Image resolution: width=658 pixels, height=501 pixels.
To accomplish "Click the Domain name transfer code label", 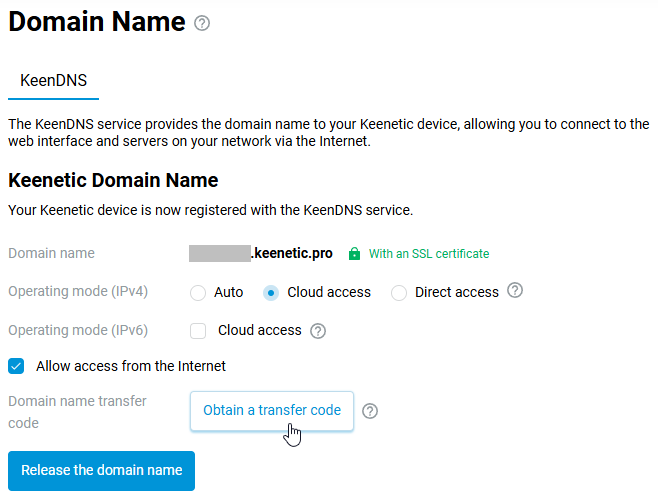I will pos(77,412).
